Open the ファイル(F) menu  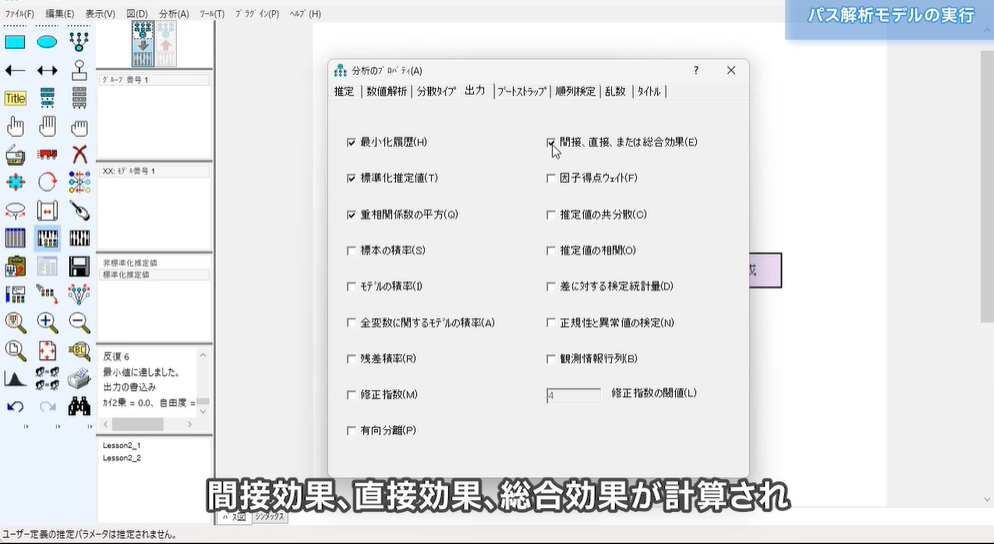click(x=20, y=13)
